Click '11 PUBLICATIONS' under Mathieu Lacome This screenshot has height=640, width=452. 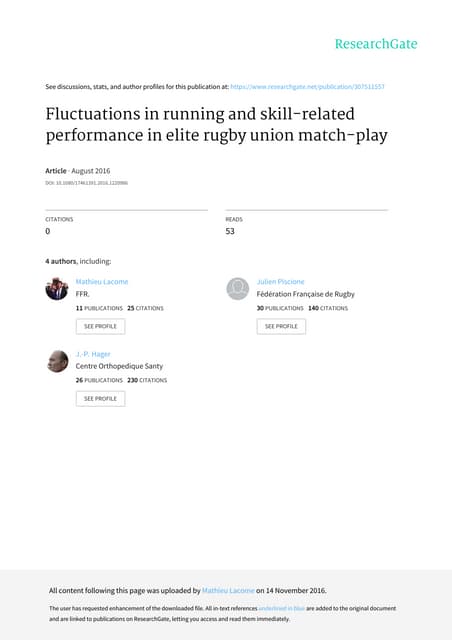click(x=99, y=308)
